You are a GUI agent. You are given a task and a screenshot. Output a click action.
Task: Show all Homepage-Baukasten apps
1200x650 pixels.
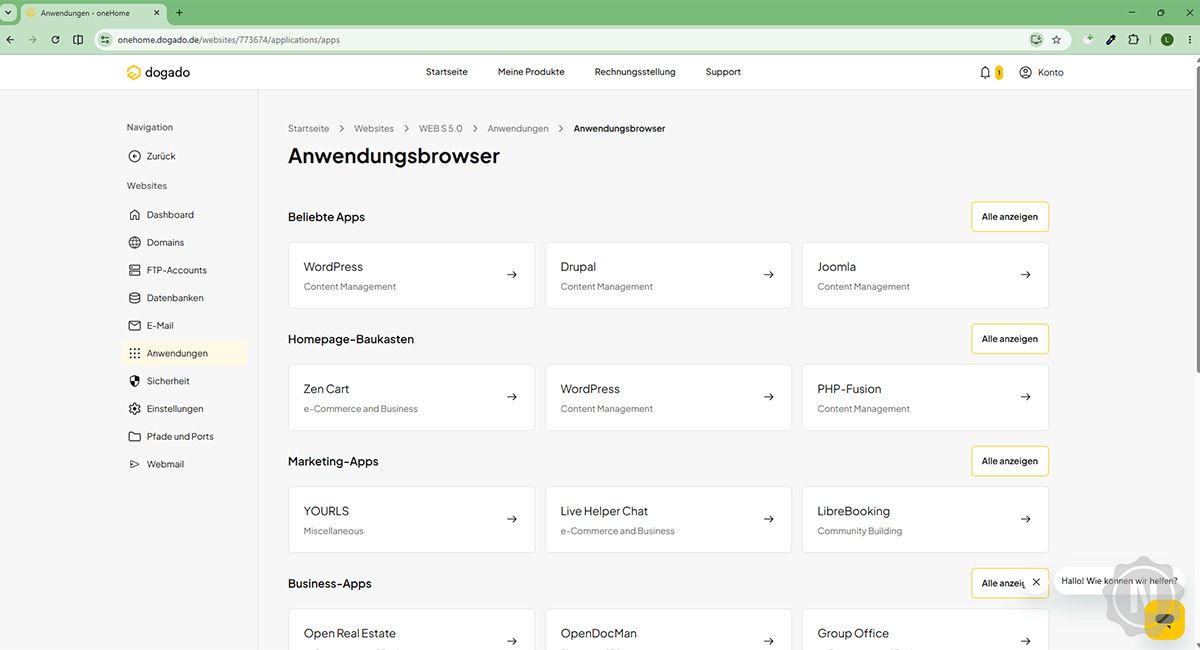click(x=1010, y=339)
